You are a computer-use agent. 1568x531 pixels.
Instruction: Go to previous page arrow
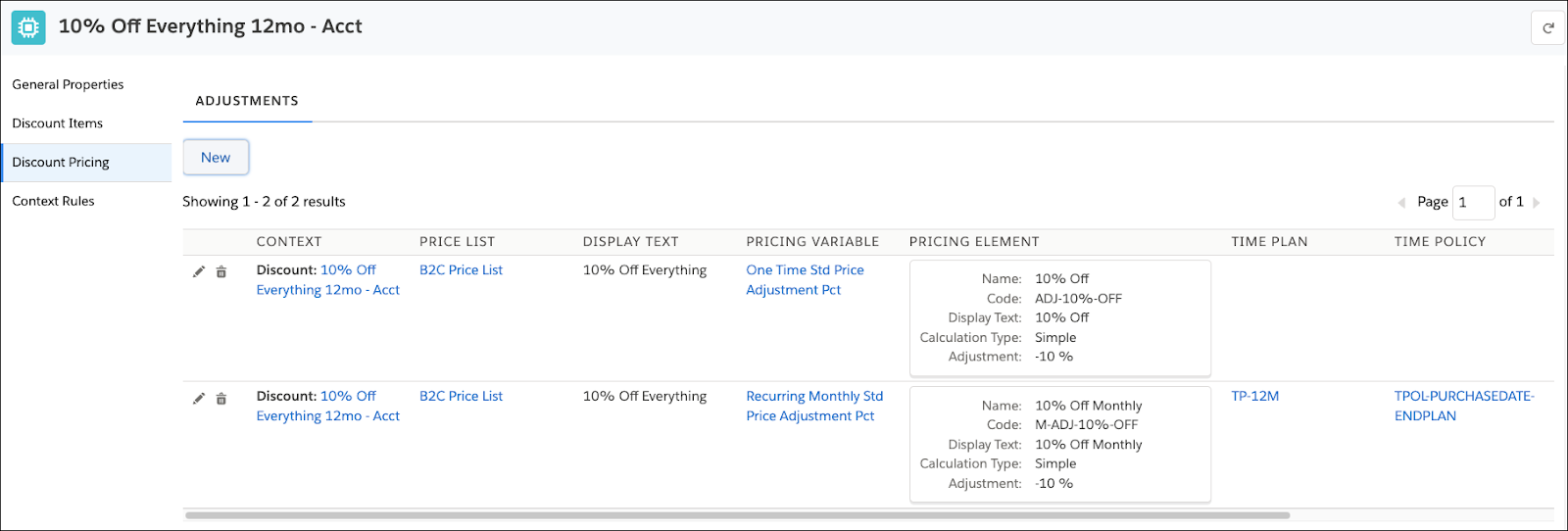coord(1401,203)
